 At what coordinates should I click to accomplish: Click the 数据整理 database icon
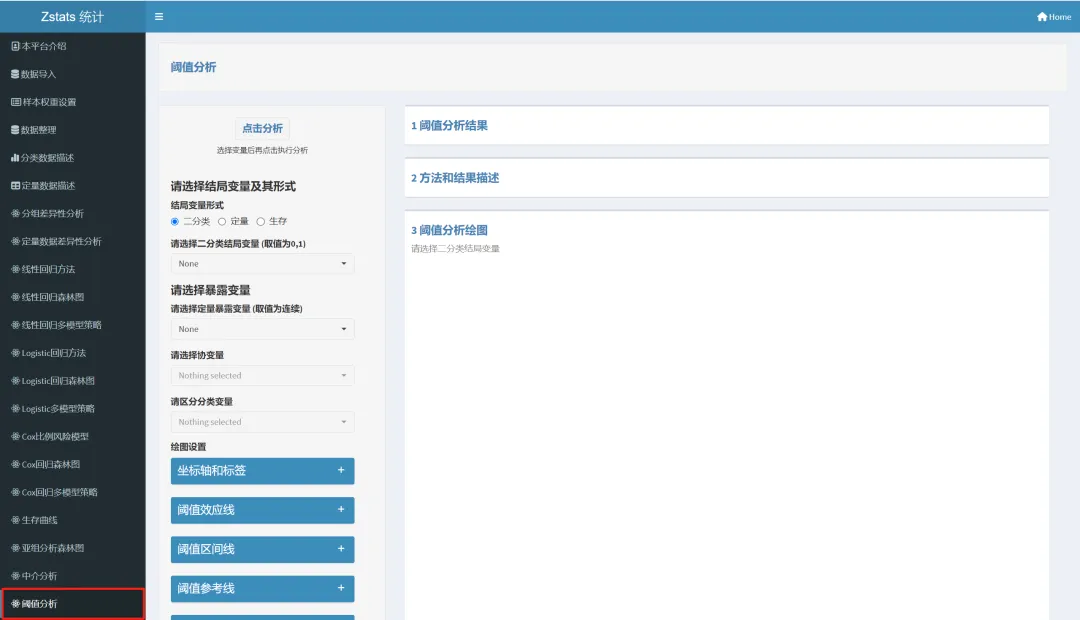(15, 130)
